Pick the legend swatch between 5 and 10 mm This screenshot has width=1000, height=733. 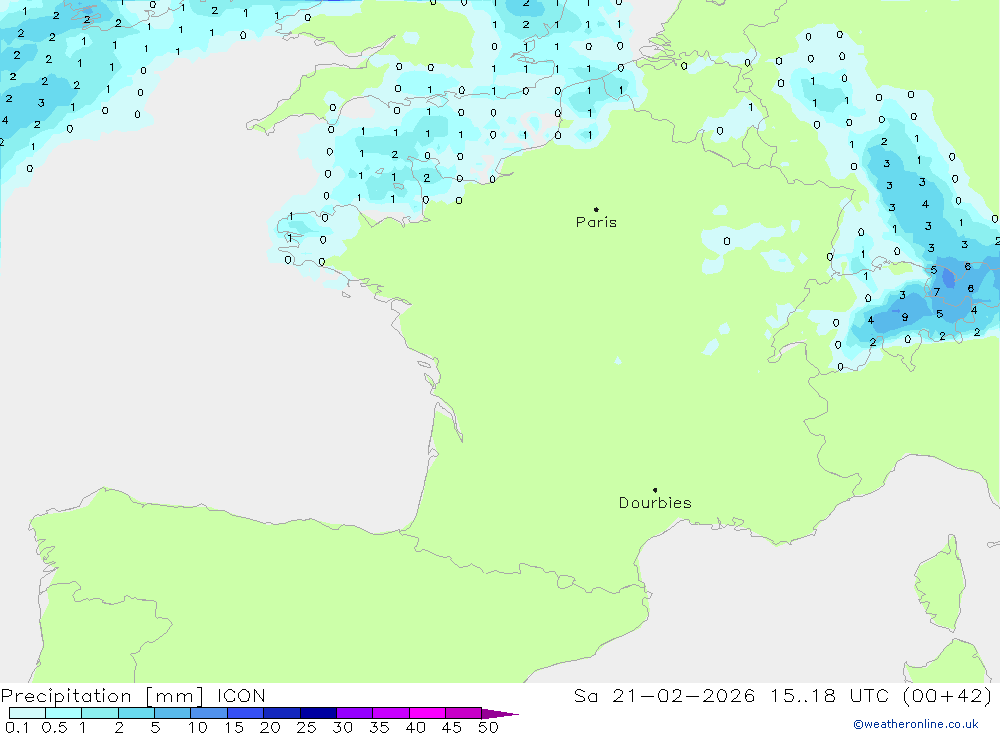173,713
